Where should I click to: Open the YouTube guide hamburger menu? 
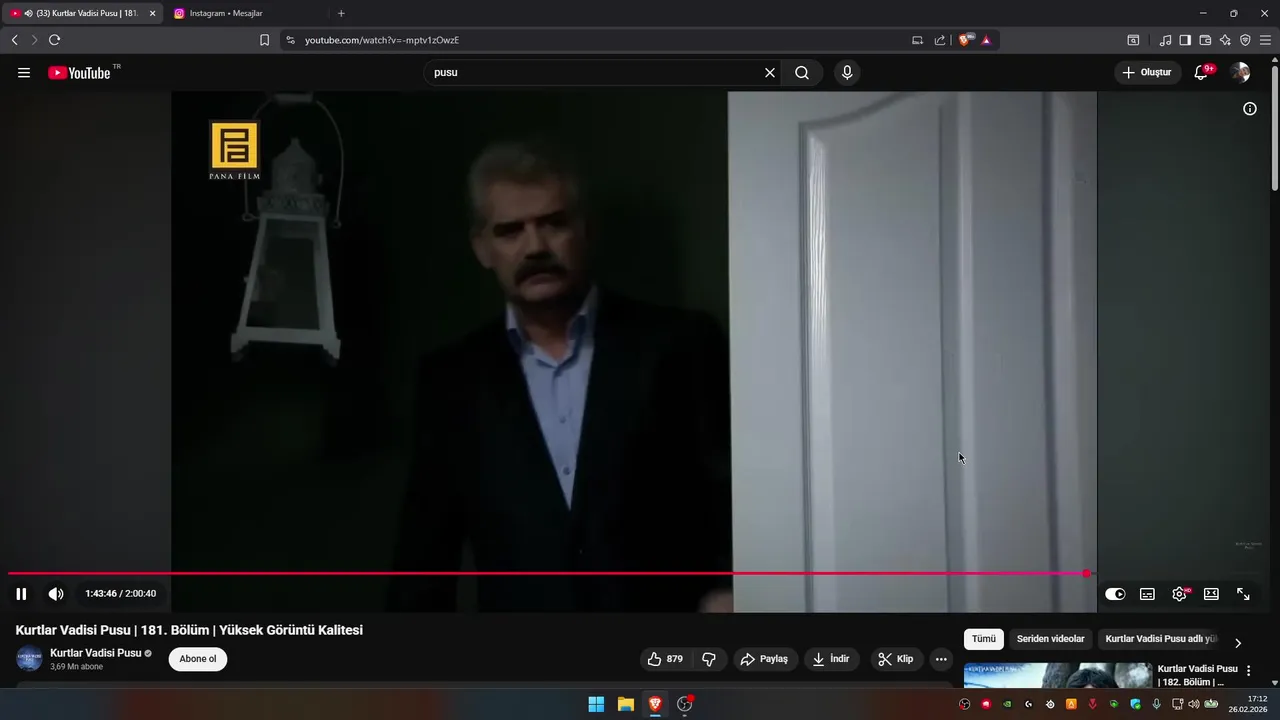click(x=24, y=73)
